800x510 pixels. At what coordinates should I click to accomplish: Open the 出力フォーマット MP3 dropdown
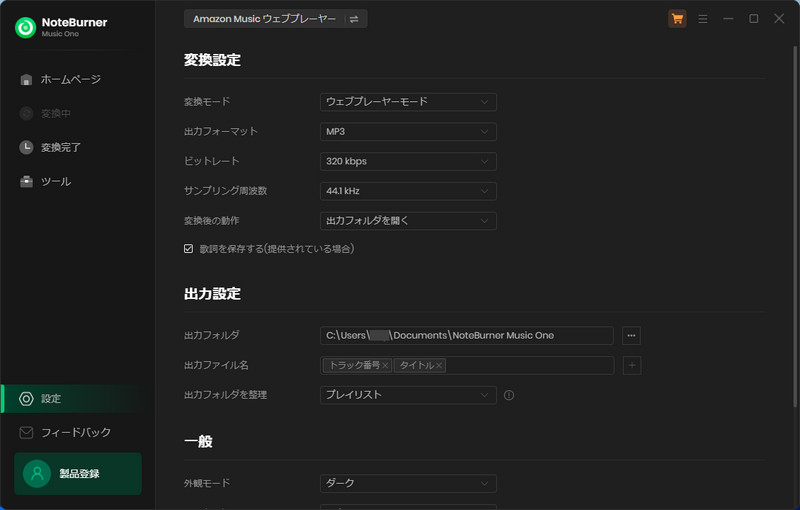coord(408,132)
